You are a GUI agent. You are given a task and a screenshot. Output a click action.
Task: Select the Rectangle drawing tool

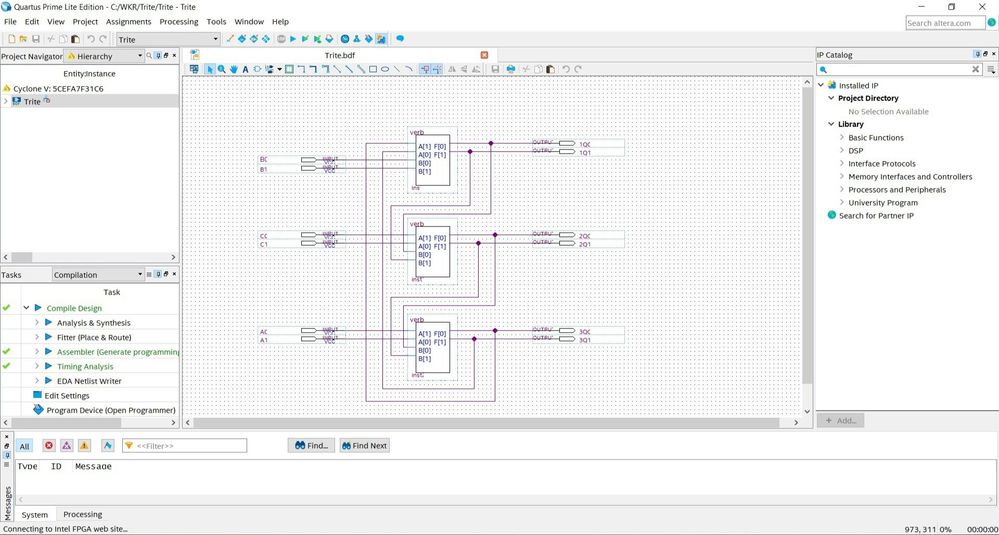tap(373, 70)
